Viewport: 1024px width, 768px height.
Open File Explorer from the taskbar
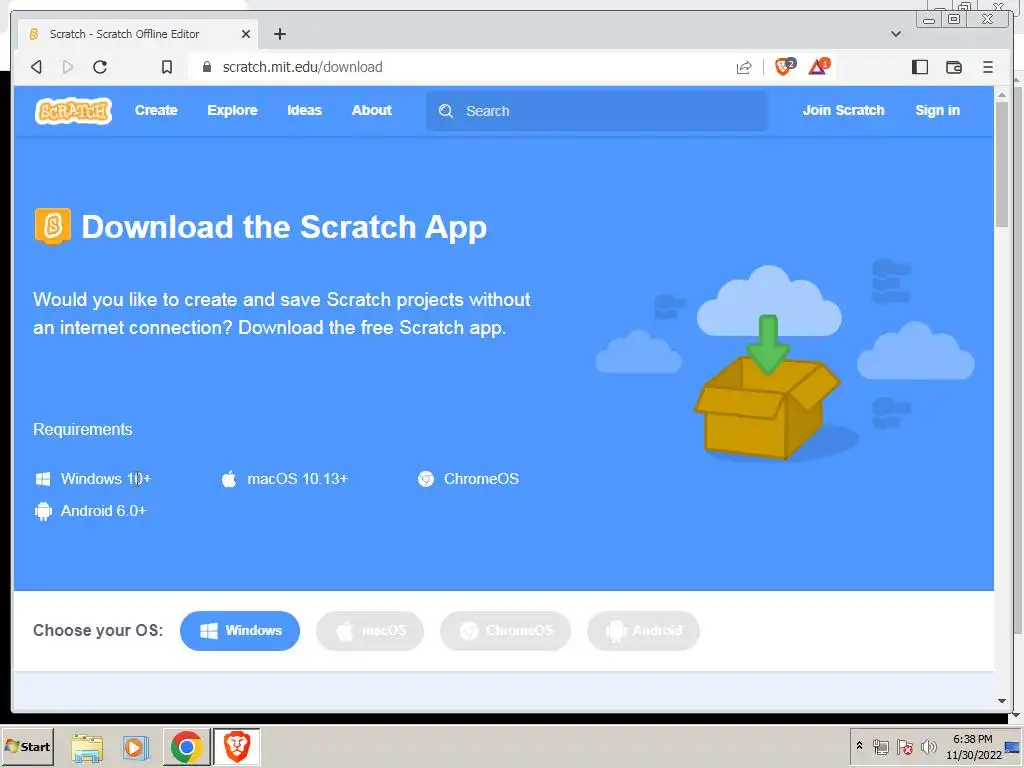click(x=87, y=747)
